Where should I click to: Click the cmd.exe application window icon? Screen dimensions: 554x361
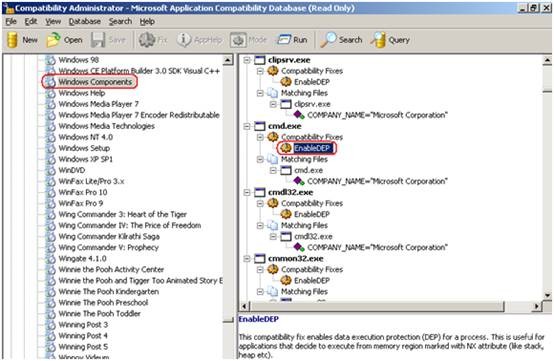pos(260,126)
